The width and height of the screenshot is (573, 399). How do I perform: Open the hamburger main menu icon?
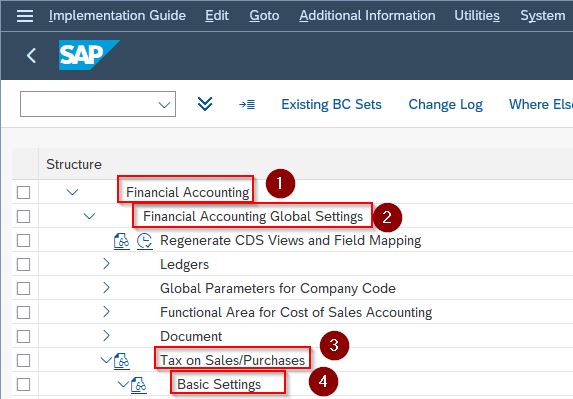coord(25,16)
